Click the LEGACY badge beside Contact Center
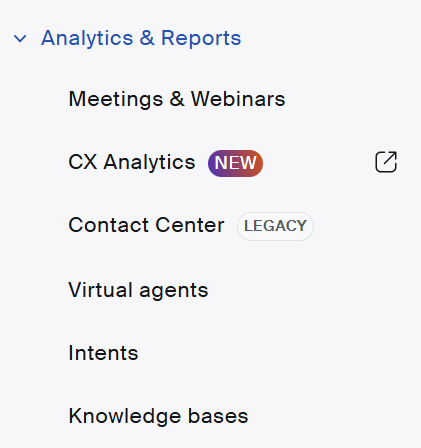421x448 pixels. [x=275, y=226]
